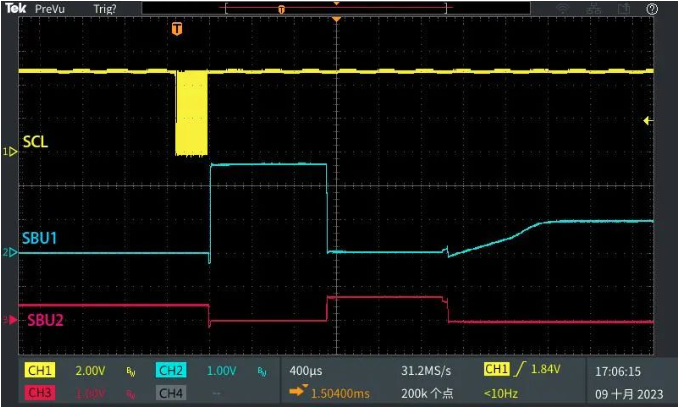Viewport: 678px width, 407px height.
Task: Select the red channel 3 ground reference marker
Action: [x=11, y=320]
